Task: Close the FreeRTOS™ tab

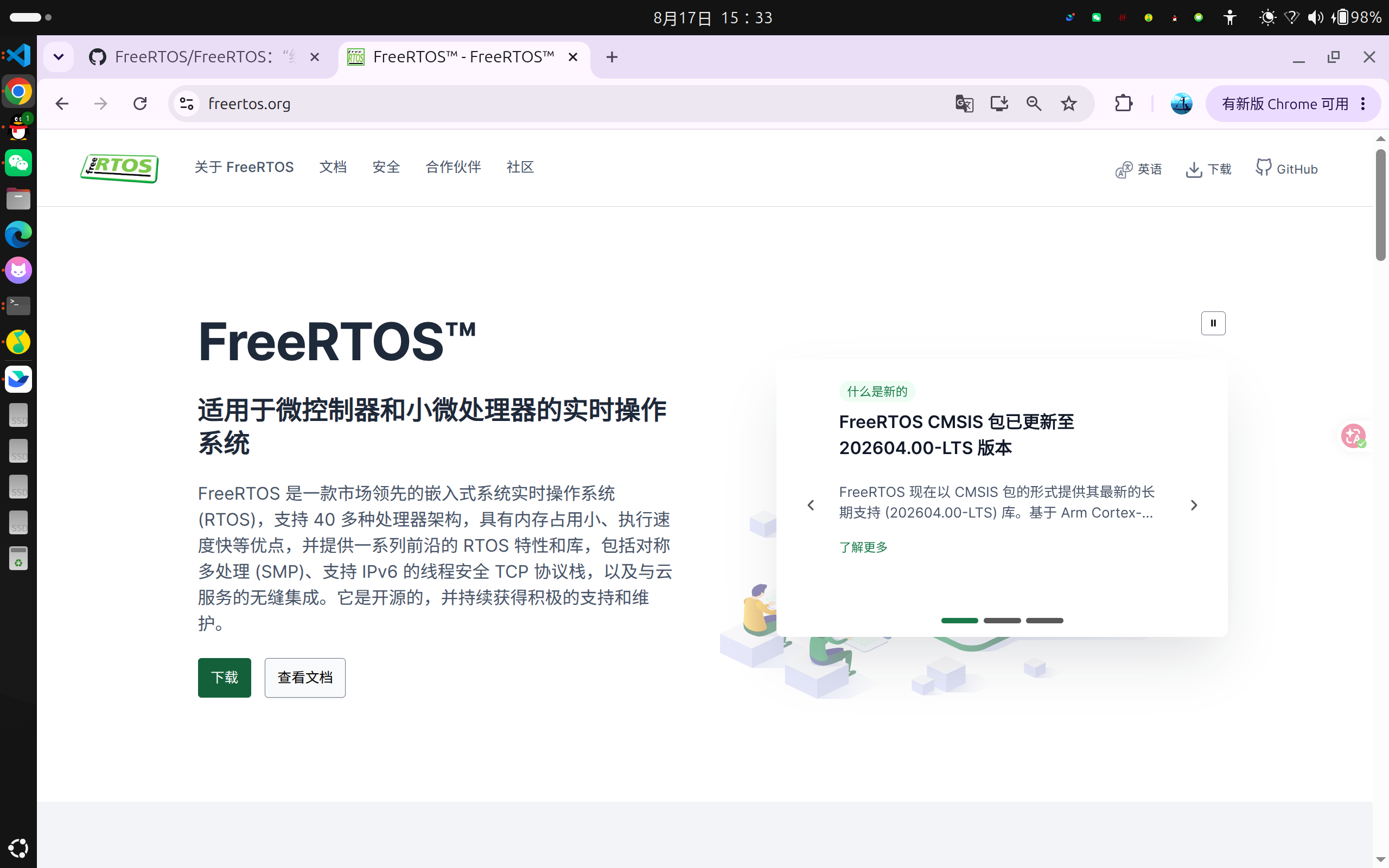Action: tap(573, 57)
